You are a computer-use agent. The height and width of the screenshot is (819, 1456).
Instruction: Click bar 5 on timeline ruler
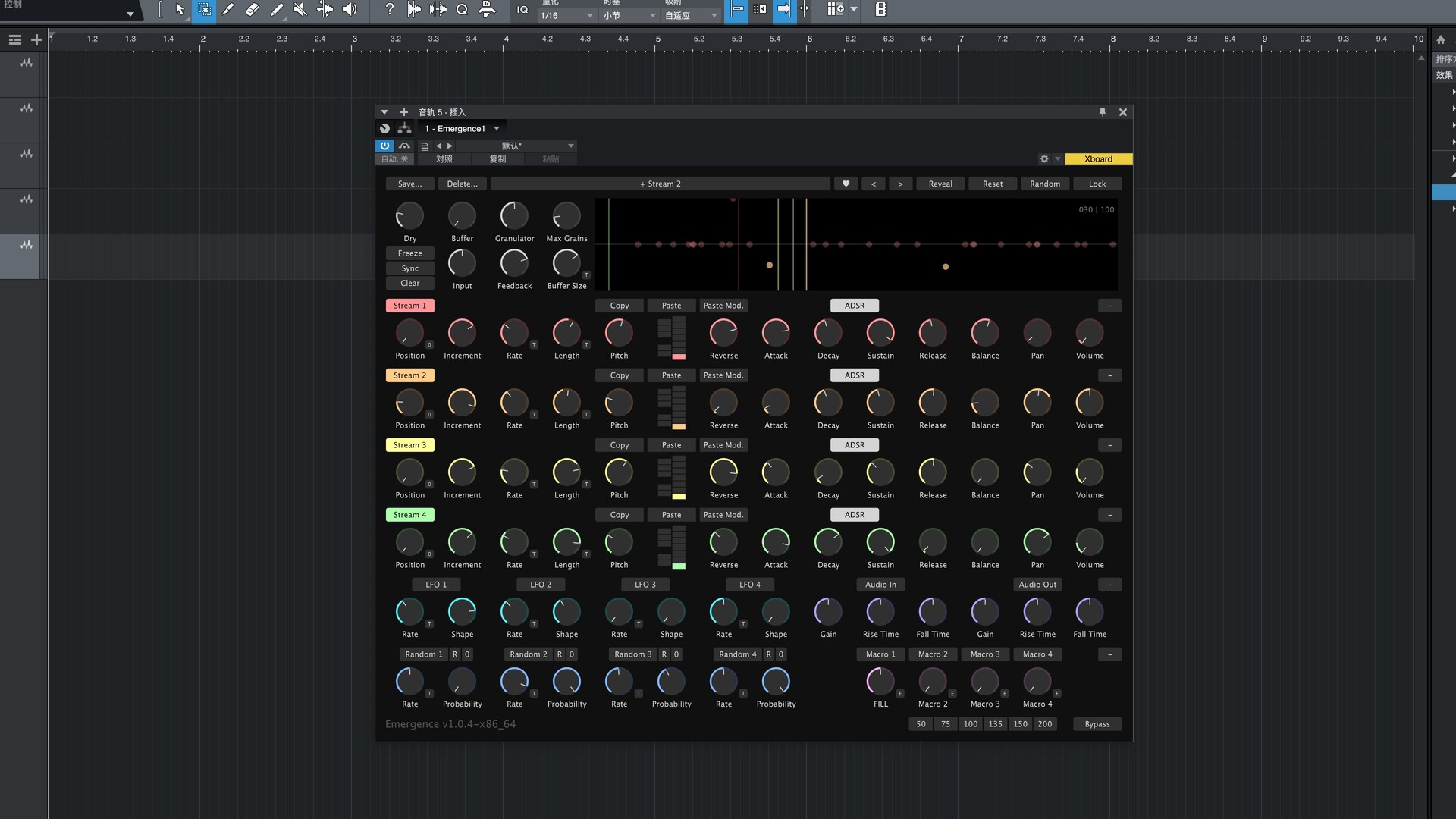[657, 39]
